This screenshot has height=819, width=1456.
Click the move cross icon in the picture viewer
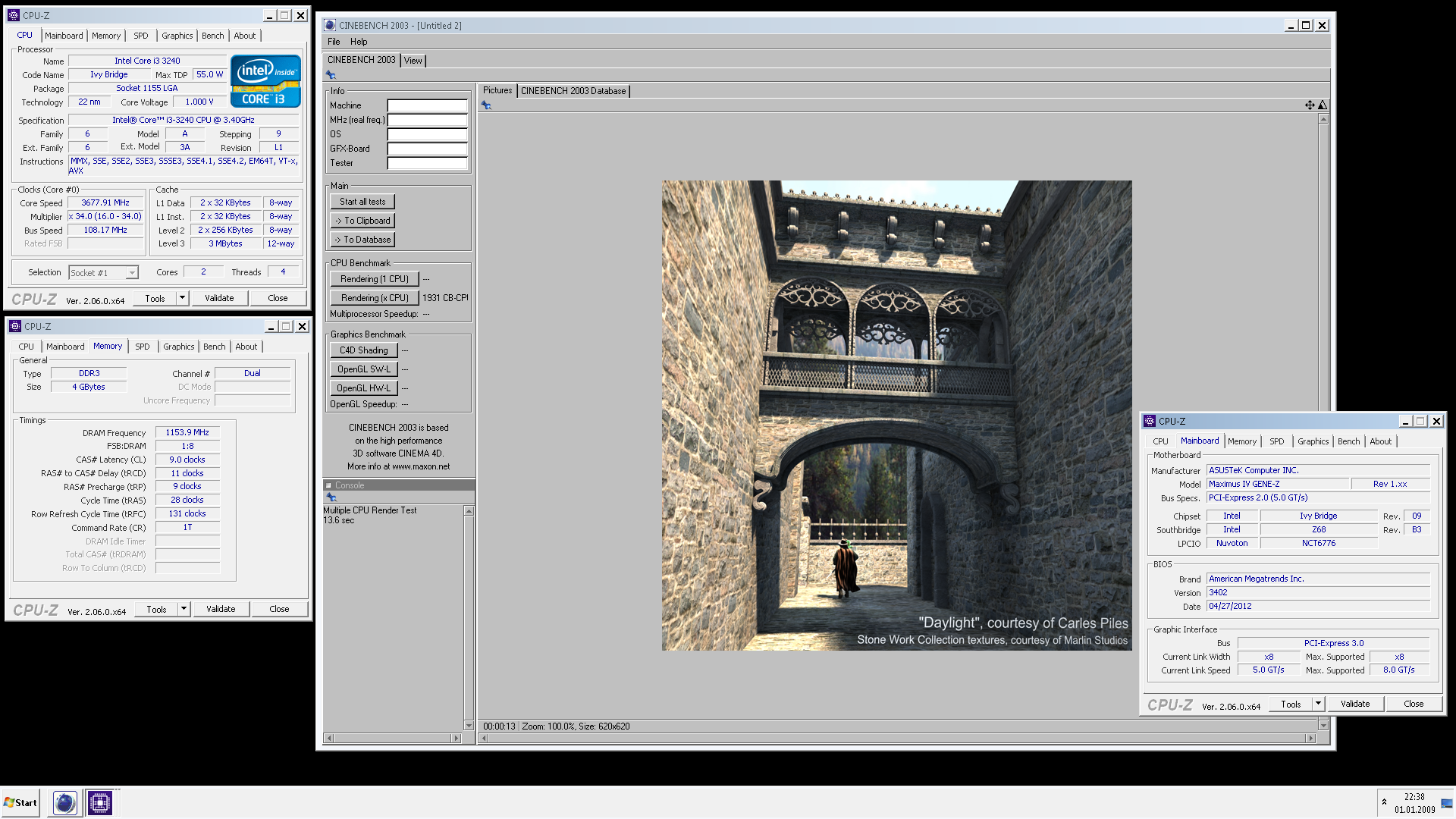click(1310, 105)
